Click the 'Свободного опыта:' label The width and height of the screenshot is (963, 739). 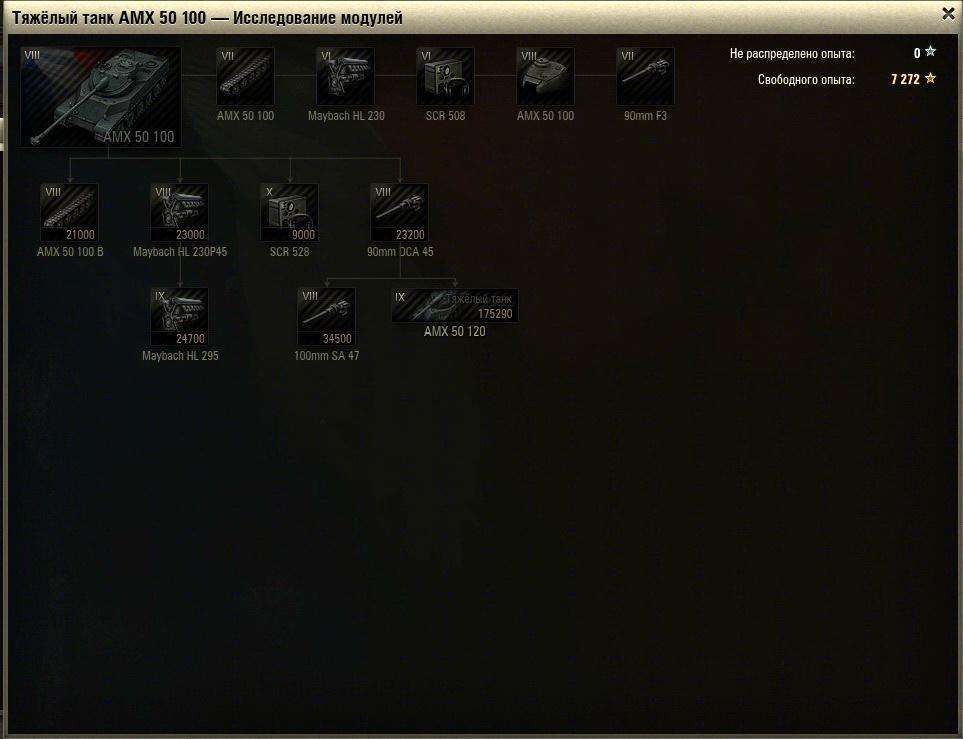806,79
